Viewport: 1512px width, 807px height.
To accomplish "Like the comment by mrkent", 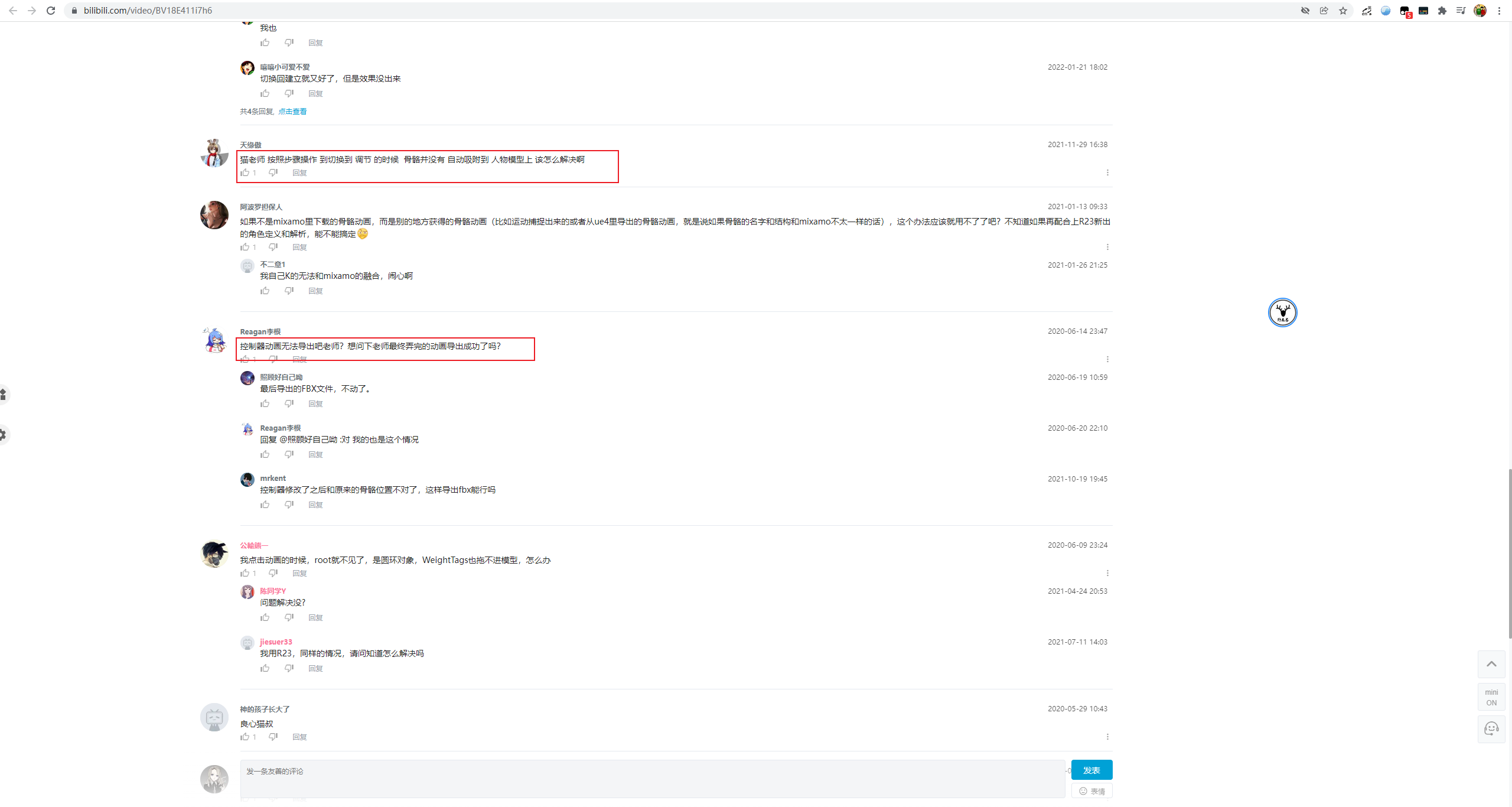I will click(265, 505).
